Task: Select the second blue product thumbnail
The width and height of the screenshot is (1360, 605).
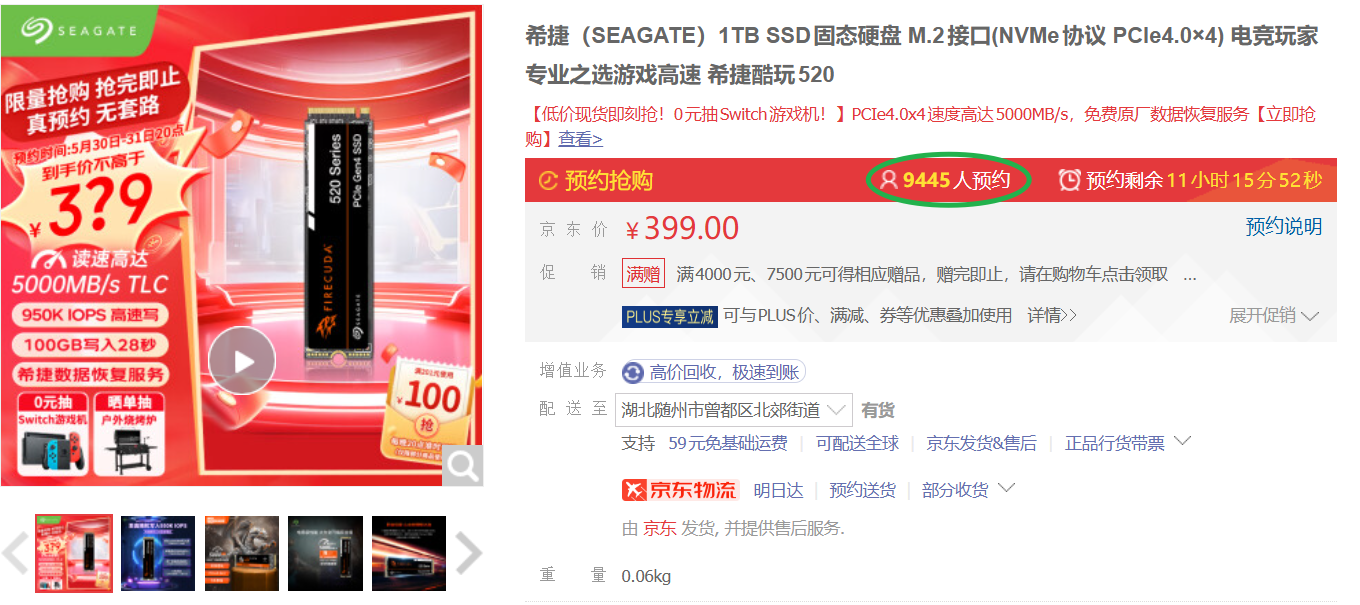Action: click(158, 553)
